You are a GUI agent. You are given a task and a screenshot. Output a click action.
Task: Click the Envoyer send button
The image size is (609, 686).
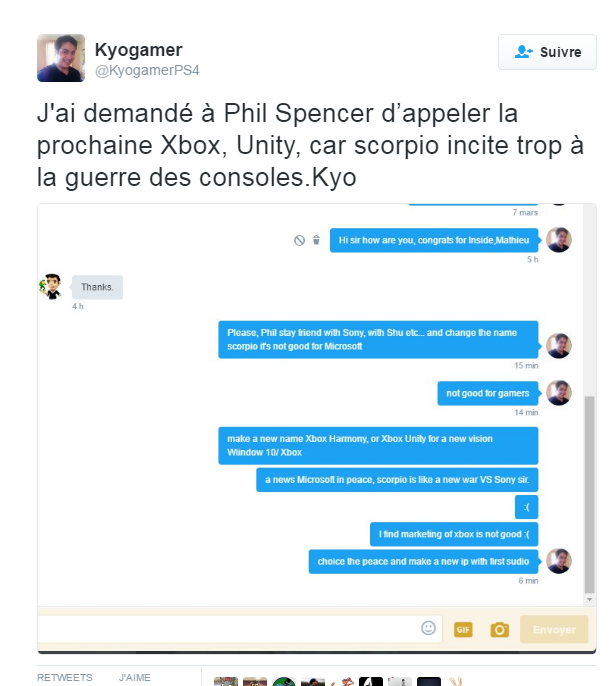click(x=554, y=630)
